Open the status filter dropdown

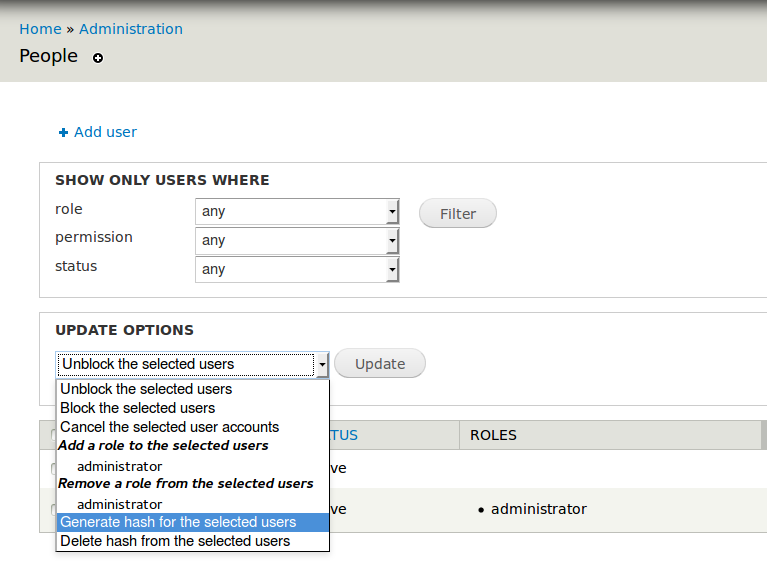[x=297, y=270]
